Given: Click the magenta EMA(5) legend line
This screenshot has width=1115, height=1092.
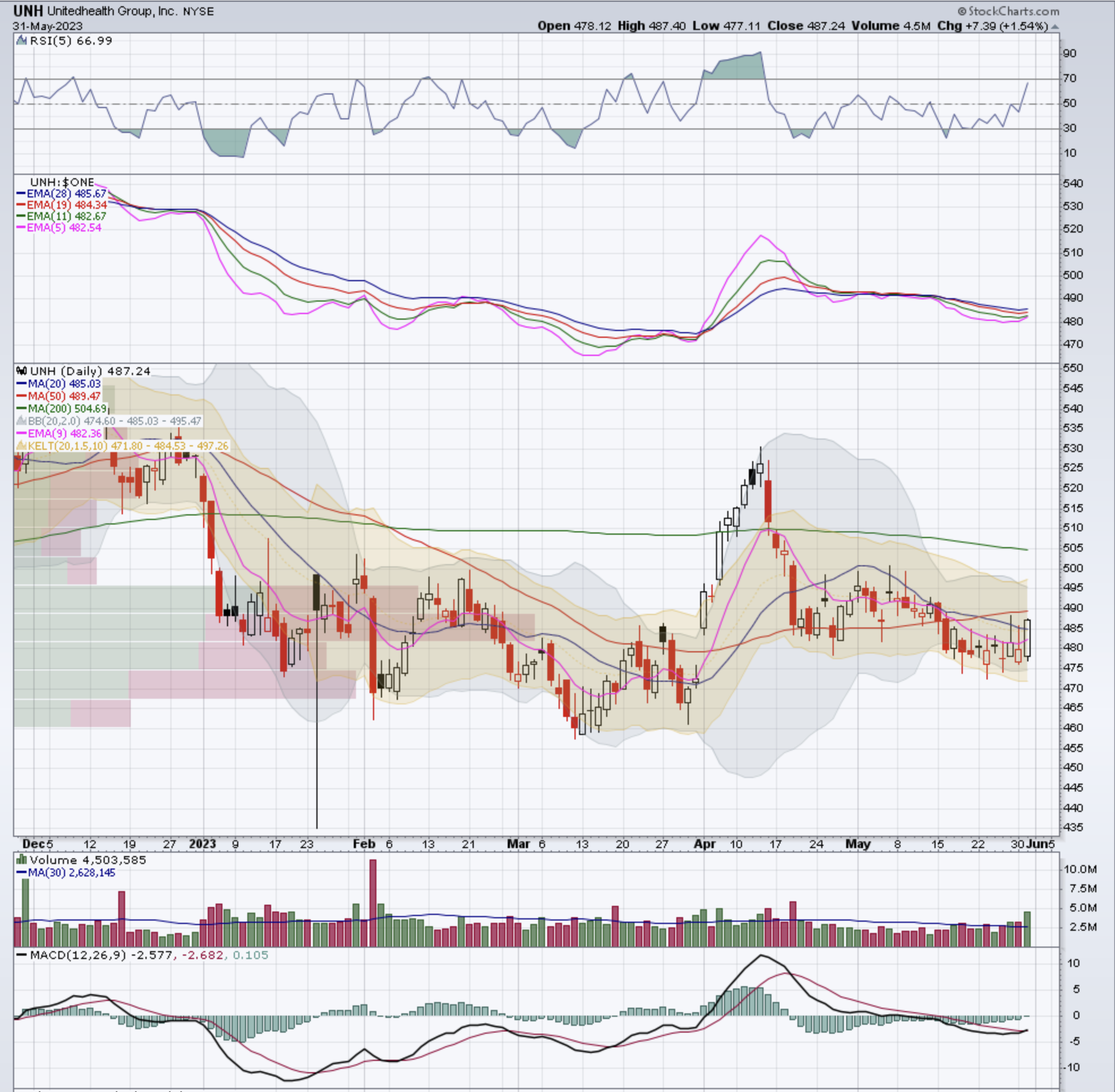Looking at the screenshot, I should tap(22, 227).
